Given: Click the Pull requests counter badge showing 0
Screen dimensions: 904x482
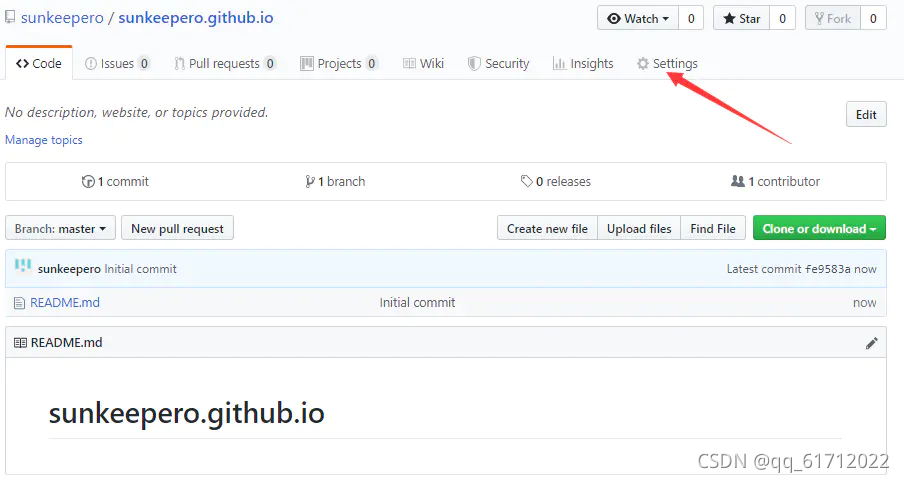Looking at the screenshot, I should click(270, 63).
